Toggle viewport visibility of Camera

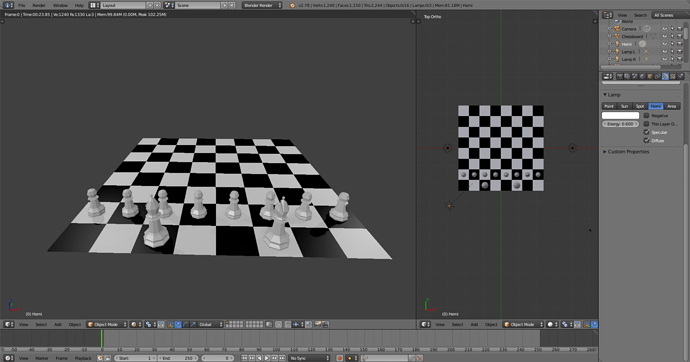665,29
